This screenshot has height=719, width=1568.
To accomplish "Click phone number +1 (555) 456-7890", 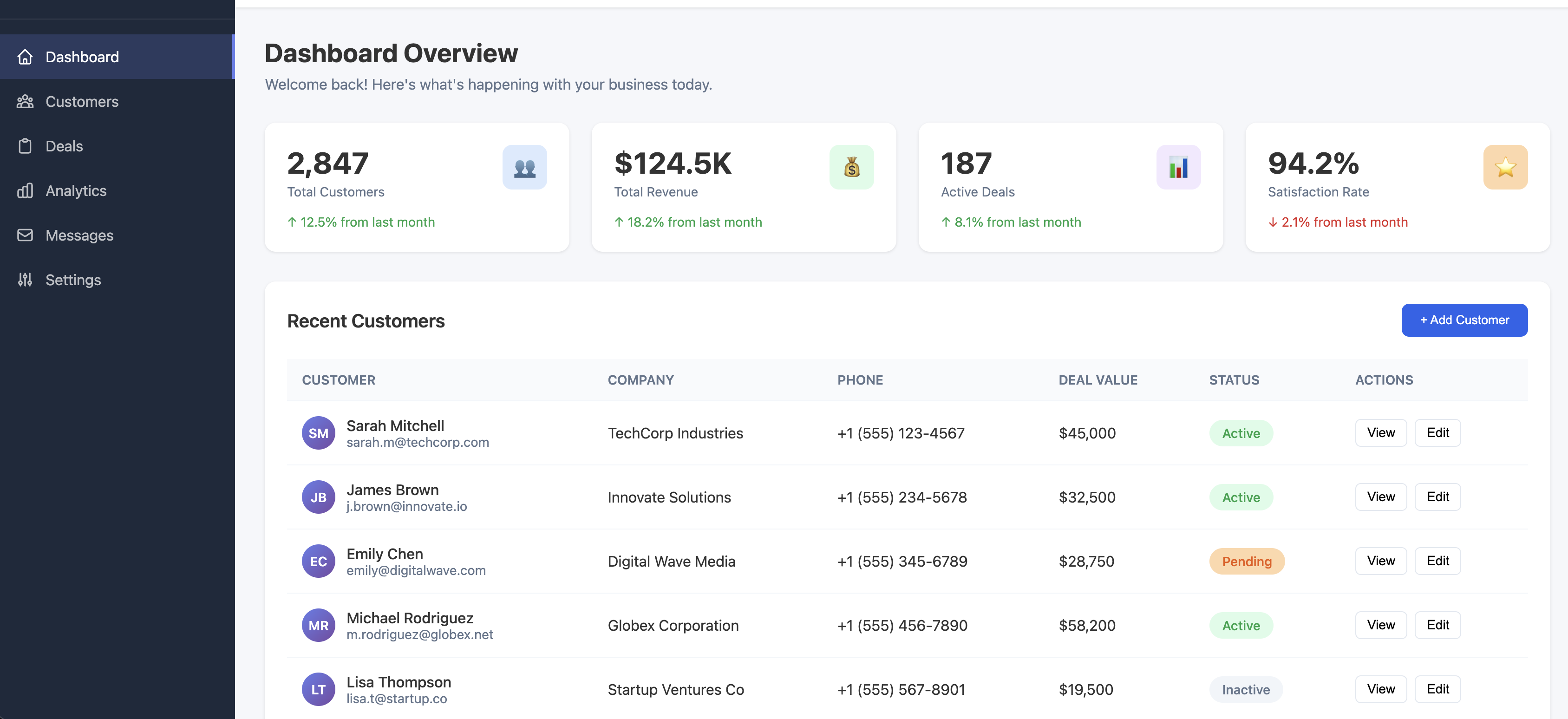I will point(902,625).
